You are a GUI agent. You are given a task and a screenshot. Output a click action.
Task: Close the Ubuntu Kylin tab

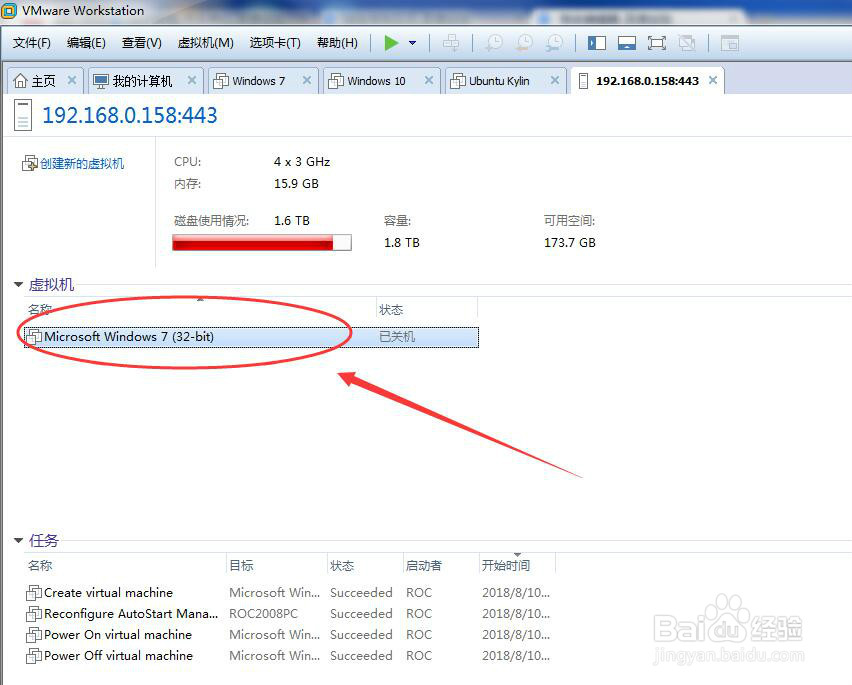coord(555,80)
